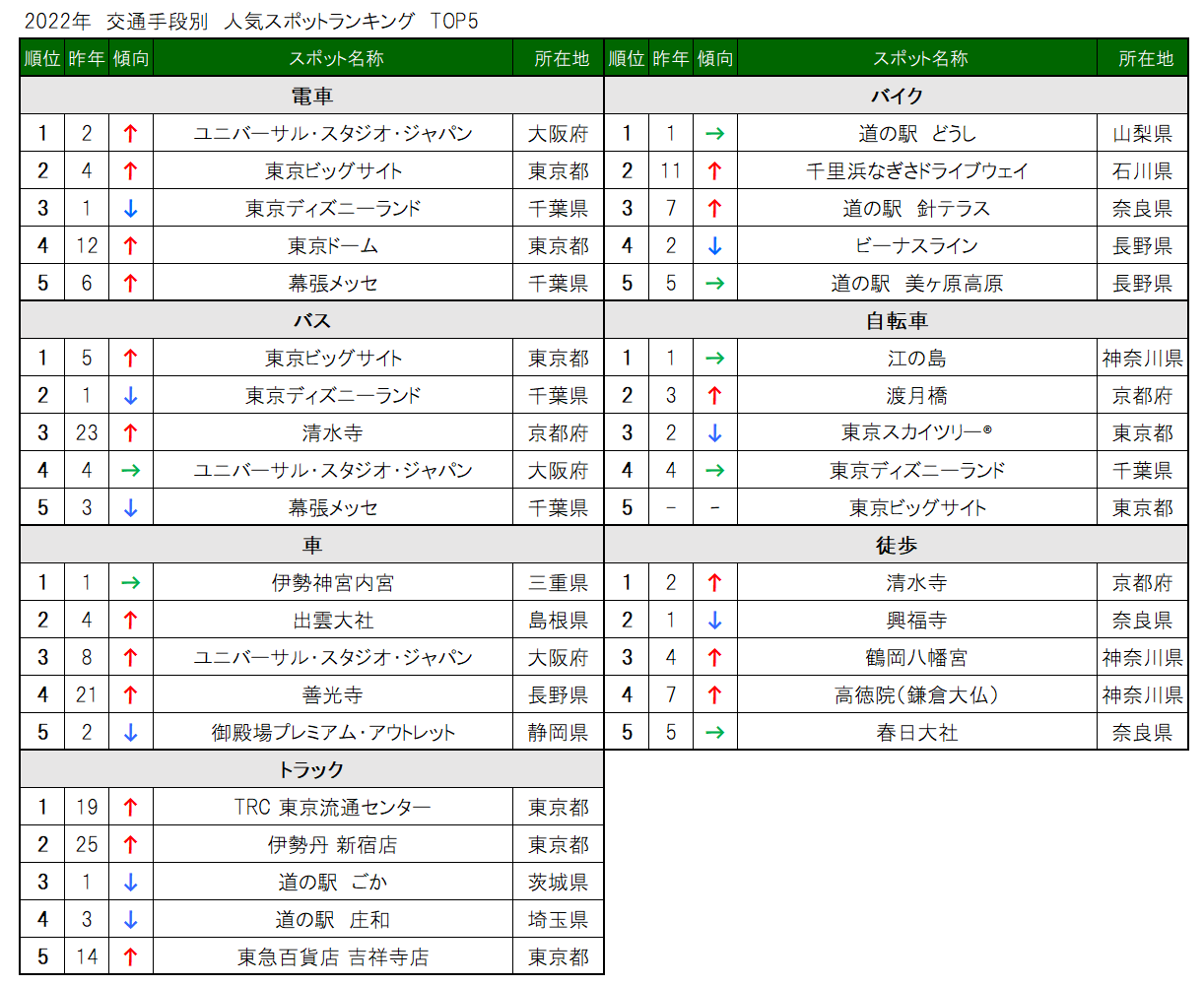Click the green right arrow beside 伊勢神宮内宮
This screenshot has width=1204, height=986.
click(130, 583)
